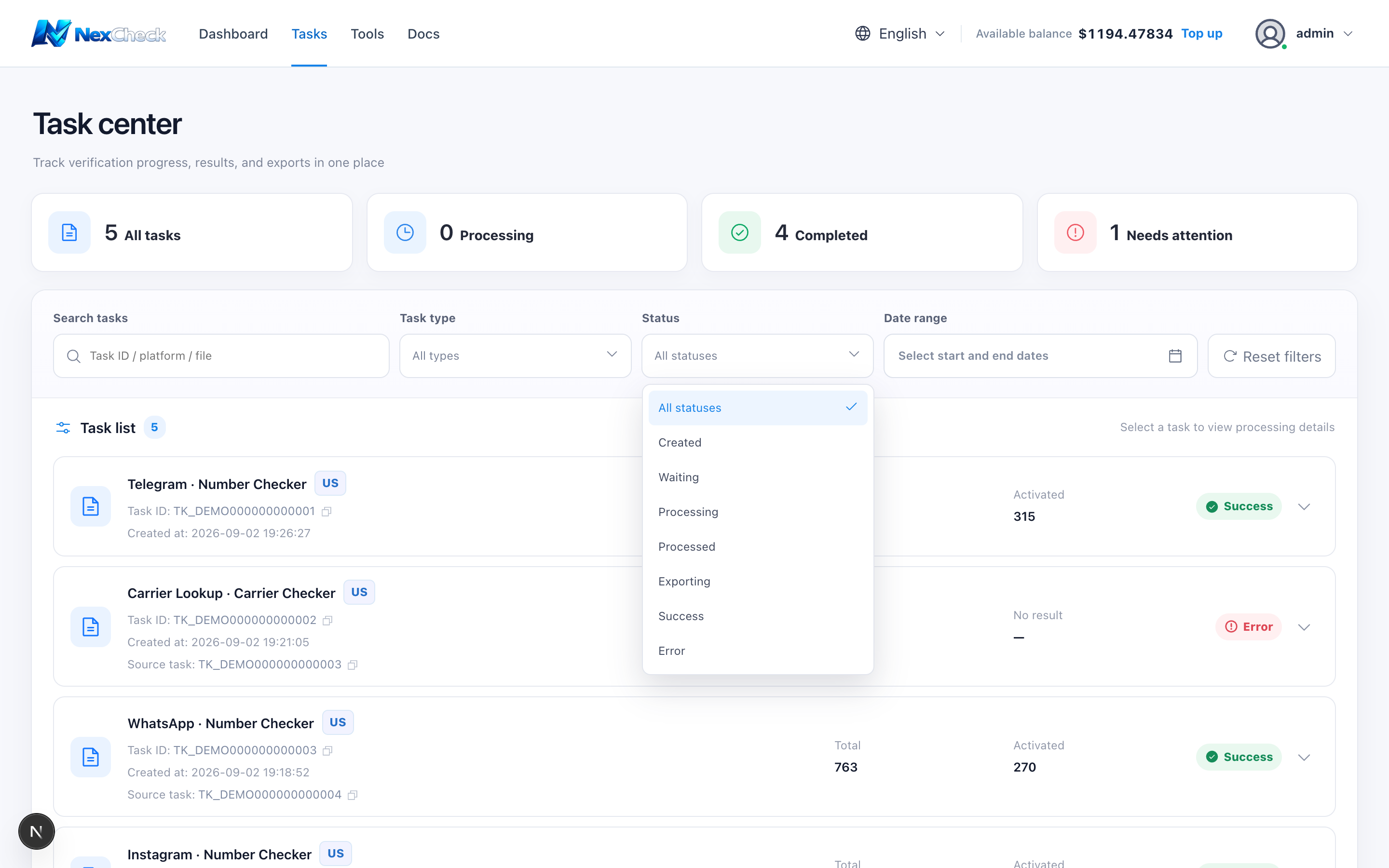Expand the English language dropdown
1389x868 pixels.
(x=900, y=33)
